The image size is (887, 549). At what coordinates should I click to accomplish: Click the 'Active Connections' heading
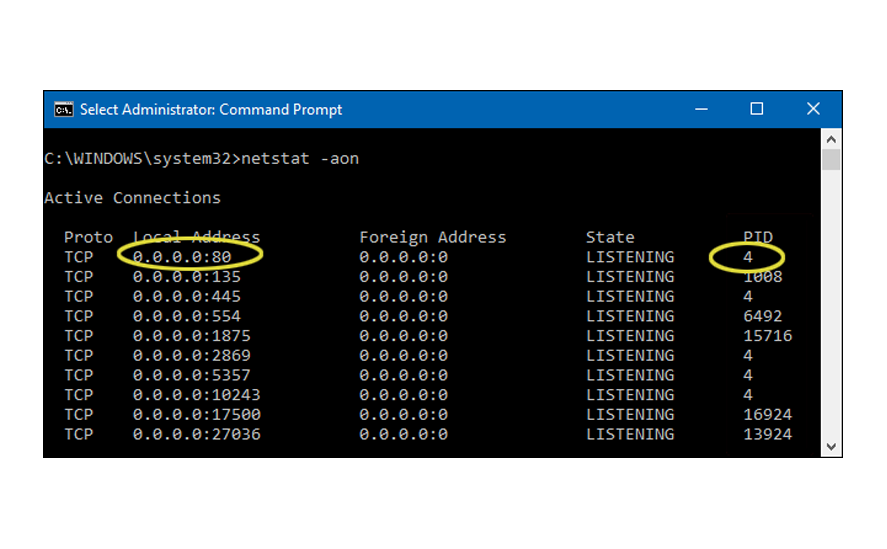132,198
